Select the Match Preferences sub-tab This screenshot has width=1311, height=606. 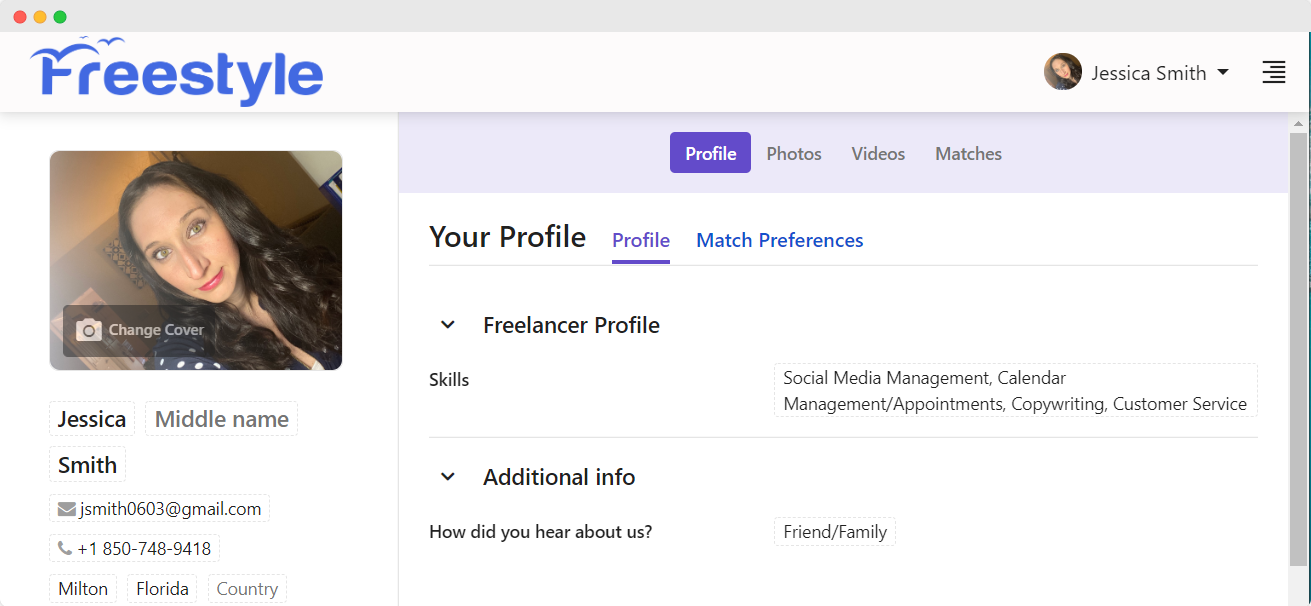click(x=779, y=240)
